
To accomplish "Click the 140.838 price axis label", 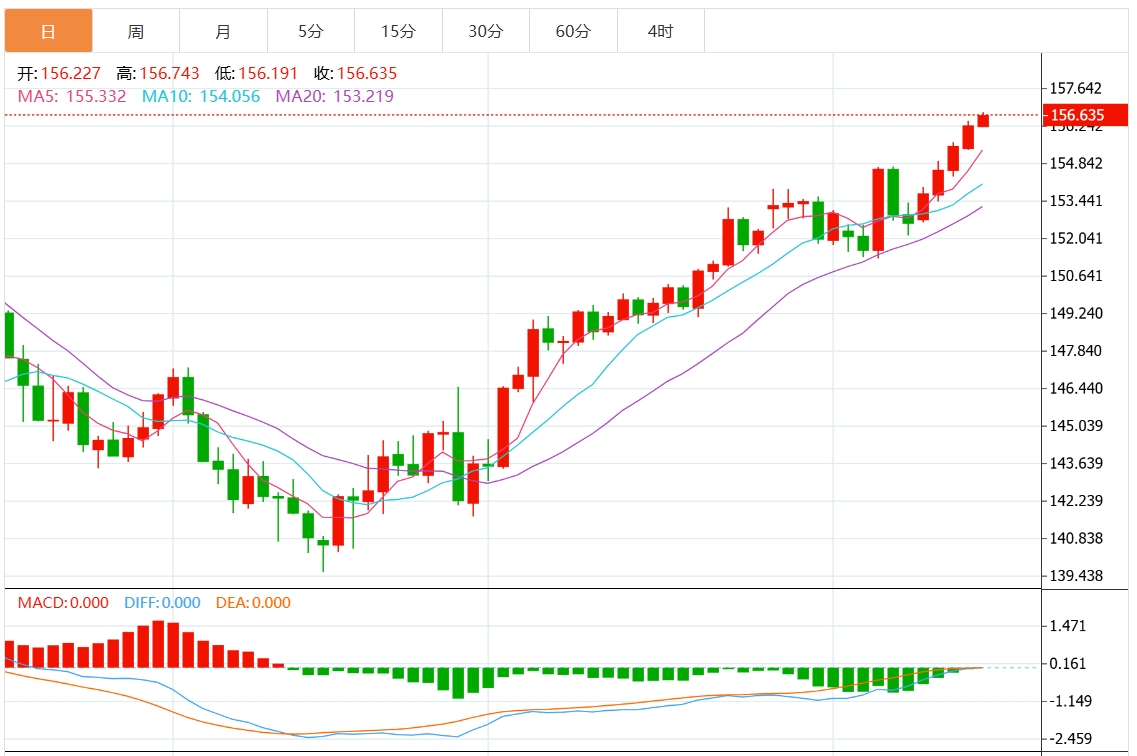I will (1076, 539).
